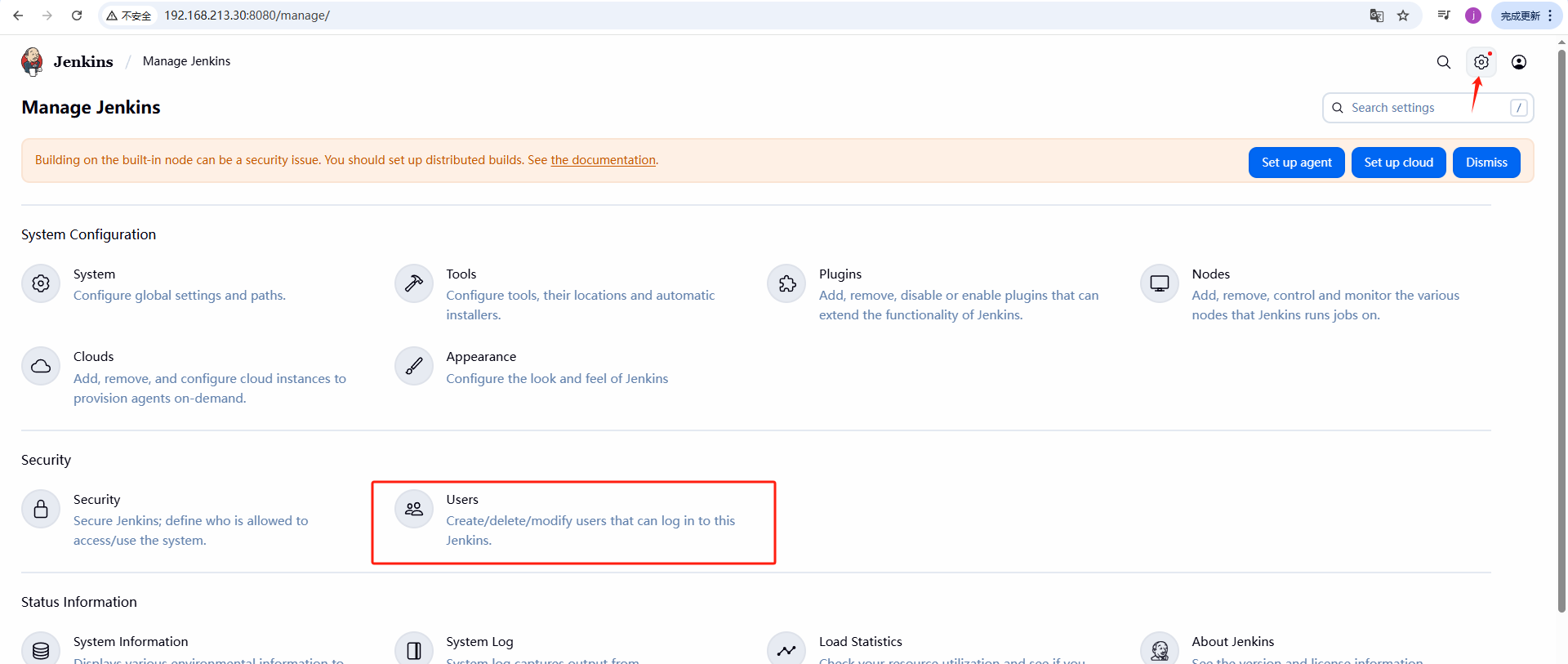Open the About Jenkins title
Viewport: 1568px width, 664px height.
pyautogui.click(x=1232, y=642)
